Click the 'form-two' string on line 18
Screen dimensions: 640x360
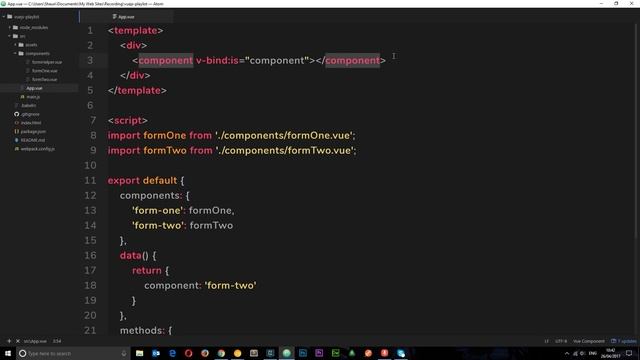[x=231, y=285]
